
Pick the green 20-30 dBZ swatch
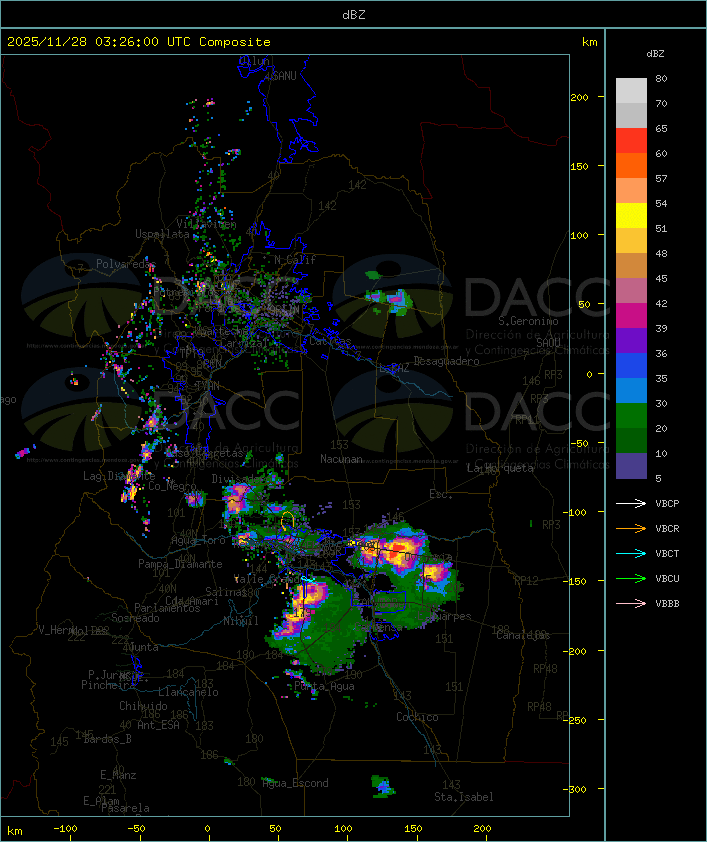pyautogui.click(x=631, y=416)
